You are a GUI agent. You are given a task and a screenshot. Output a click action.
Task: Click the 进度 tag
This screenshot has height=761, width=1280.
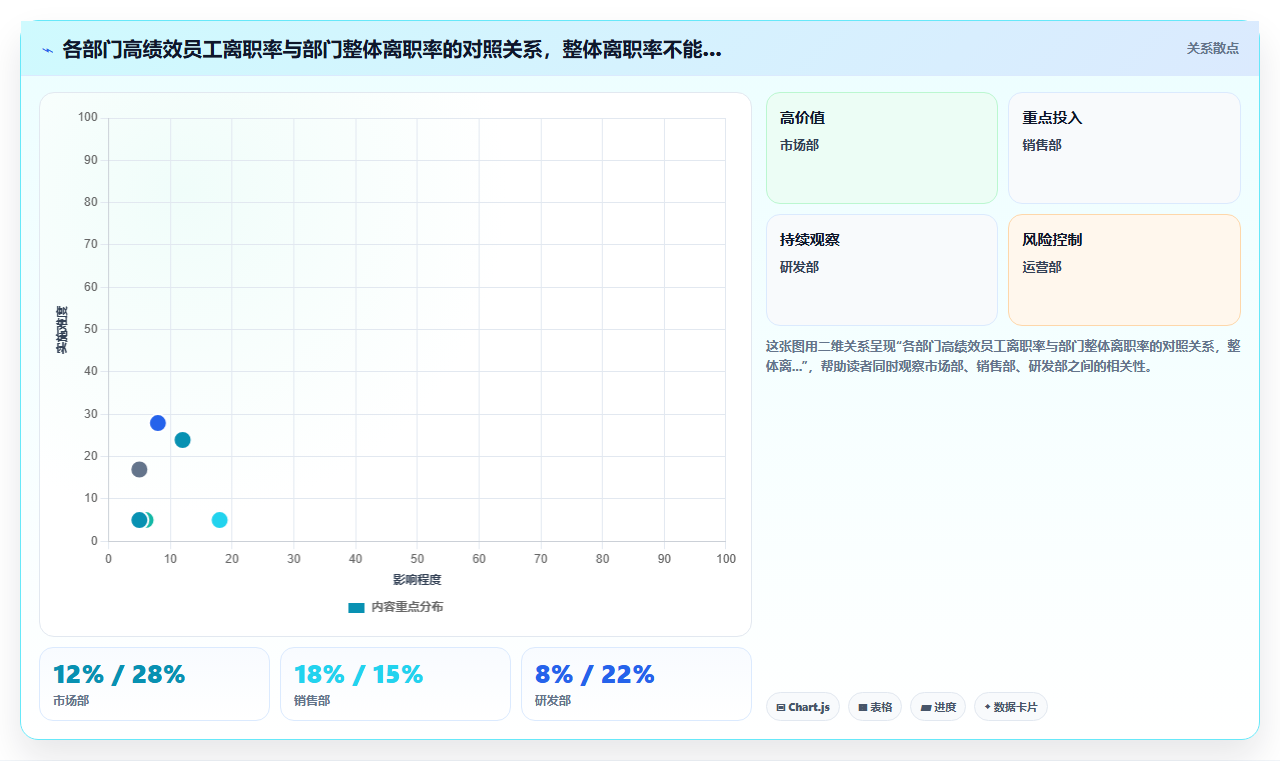tap(938, 707)
